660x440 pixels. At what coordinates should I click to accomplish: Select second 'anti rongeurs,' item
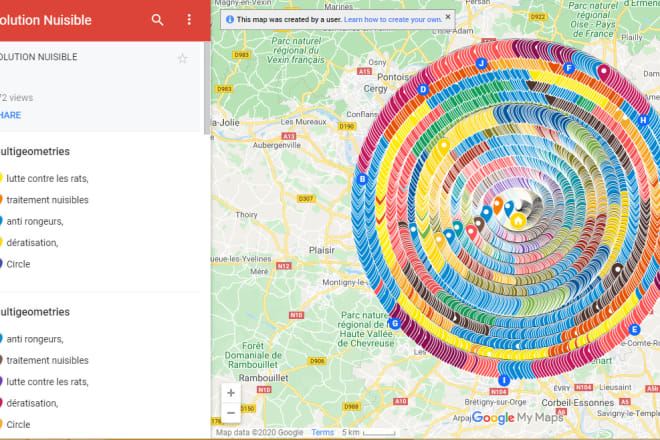click(x=35, y=339)
